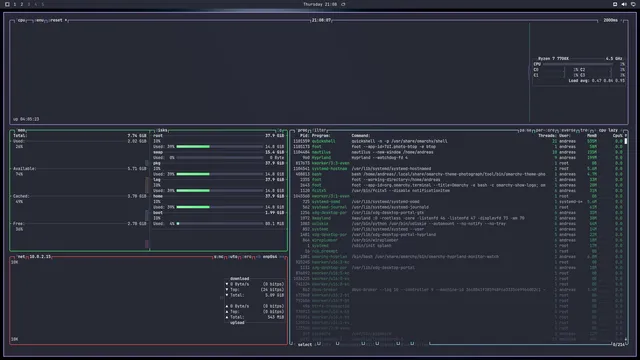
Task: Click the home disk usage bar
Action: (220, 207)
